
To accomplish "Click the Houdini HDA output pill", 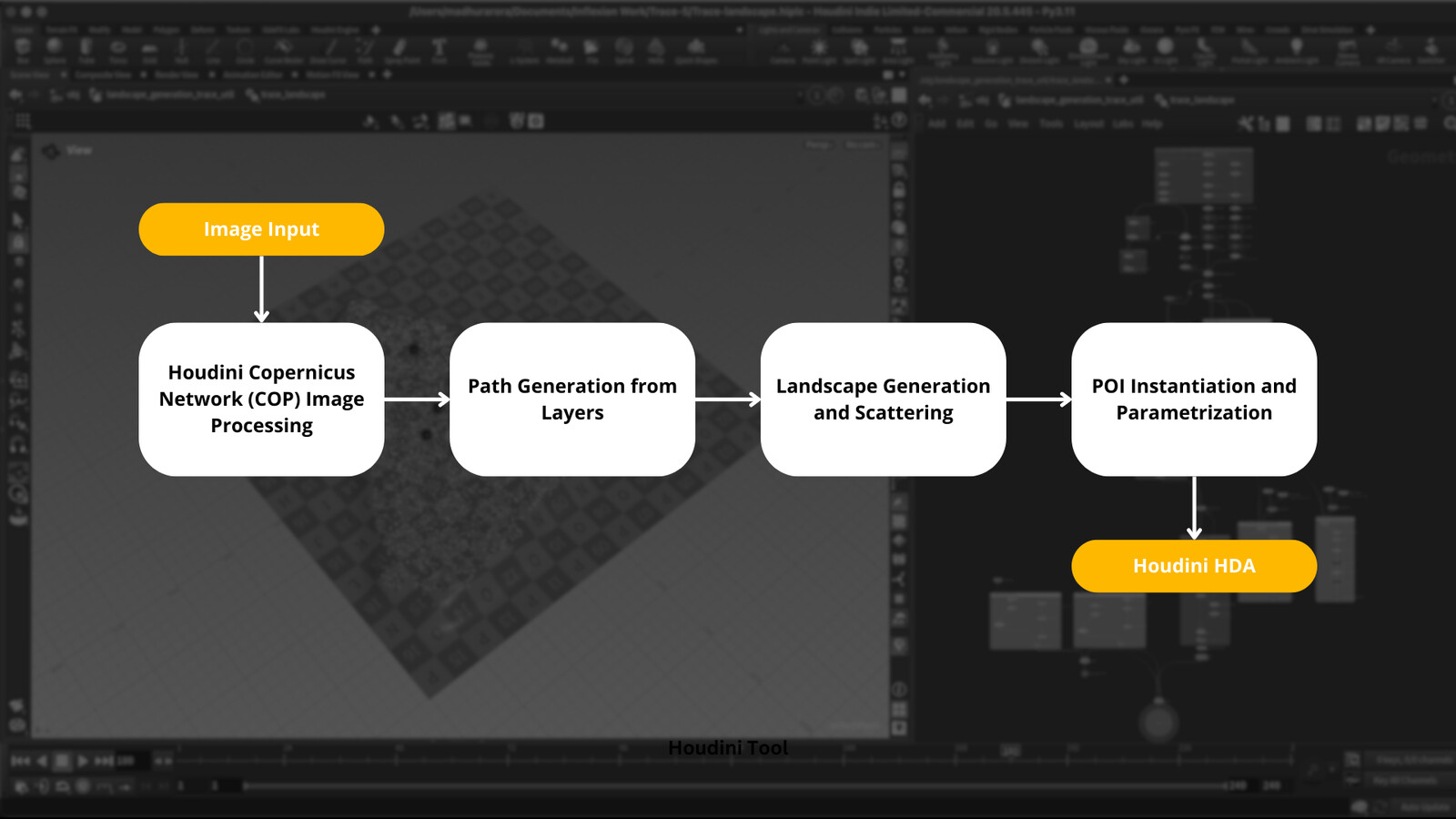I will [1194, 566].
